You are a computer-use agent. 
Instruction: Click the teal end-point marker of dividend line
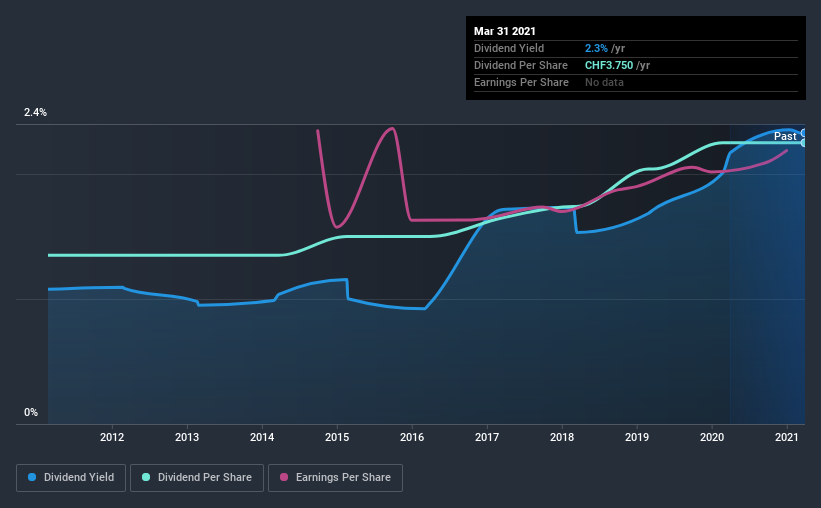[804, 143]
